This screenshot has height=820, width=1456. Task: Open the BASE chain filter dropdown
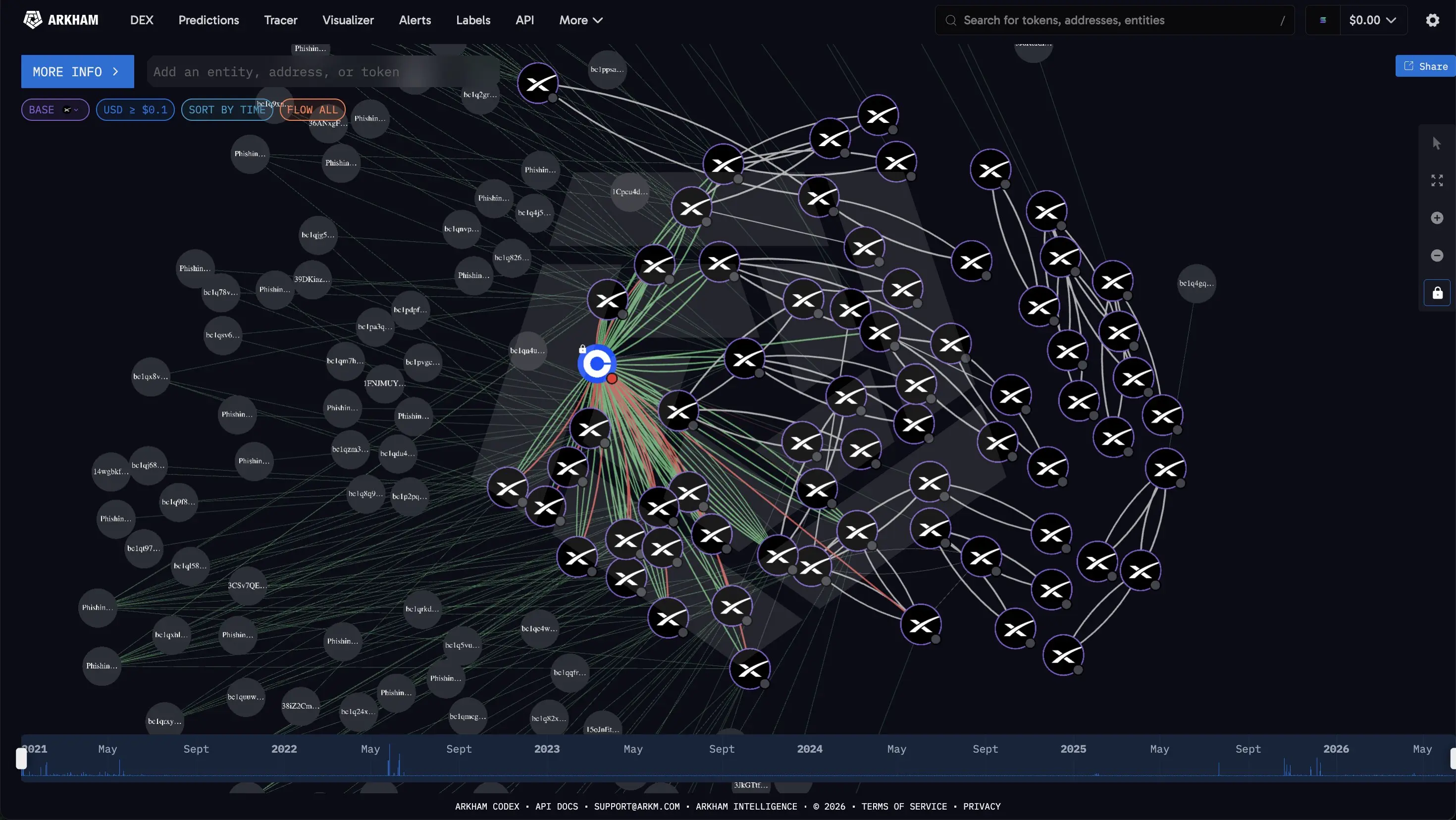(x=55, y=109)
